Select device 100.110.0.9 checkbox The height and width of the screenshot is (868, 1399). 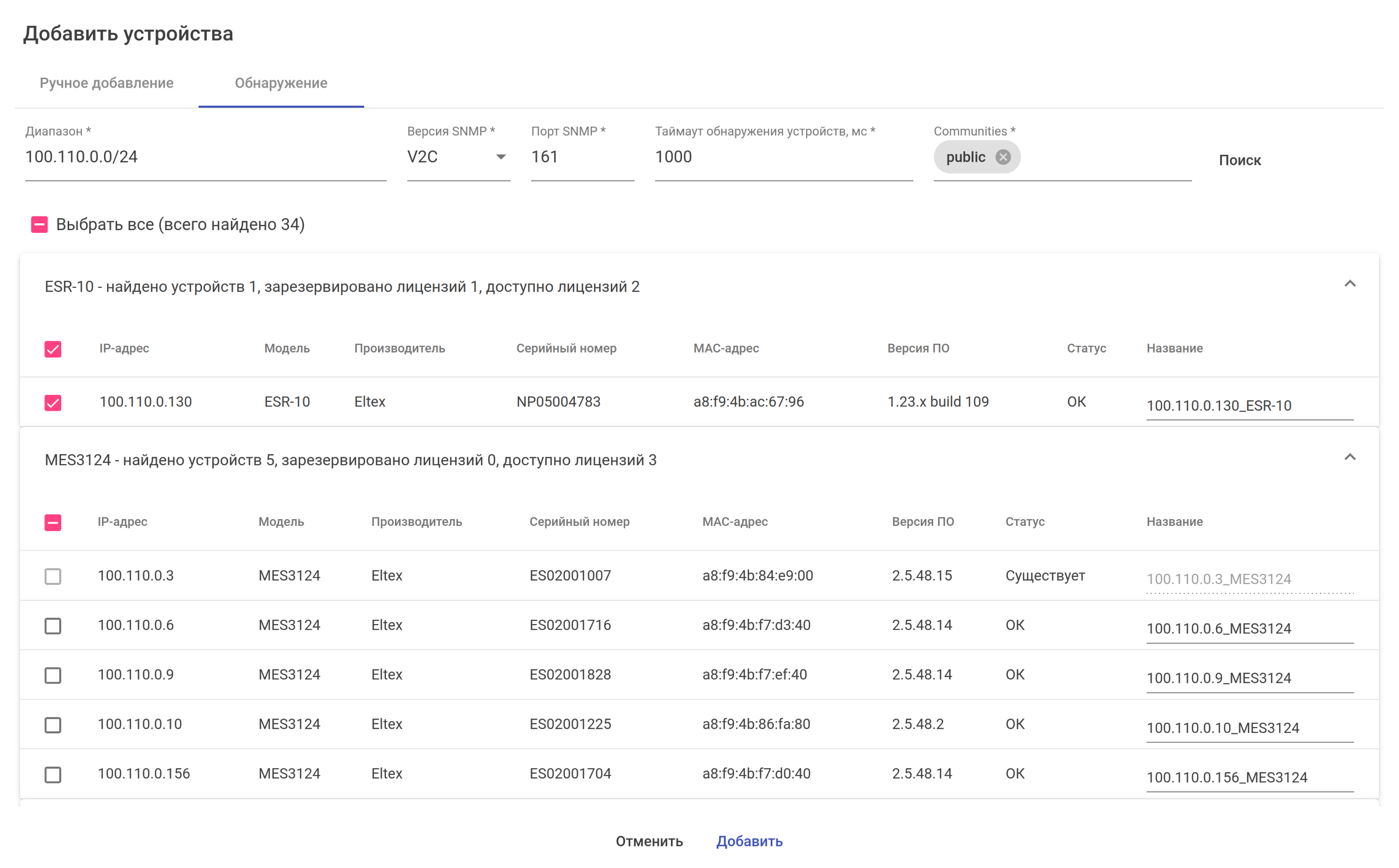click(x=53, y=675)
